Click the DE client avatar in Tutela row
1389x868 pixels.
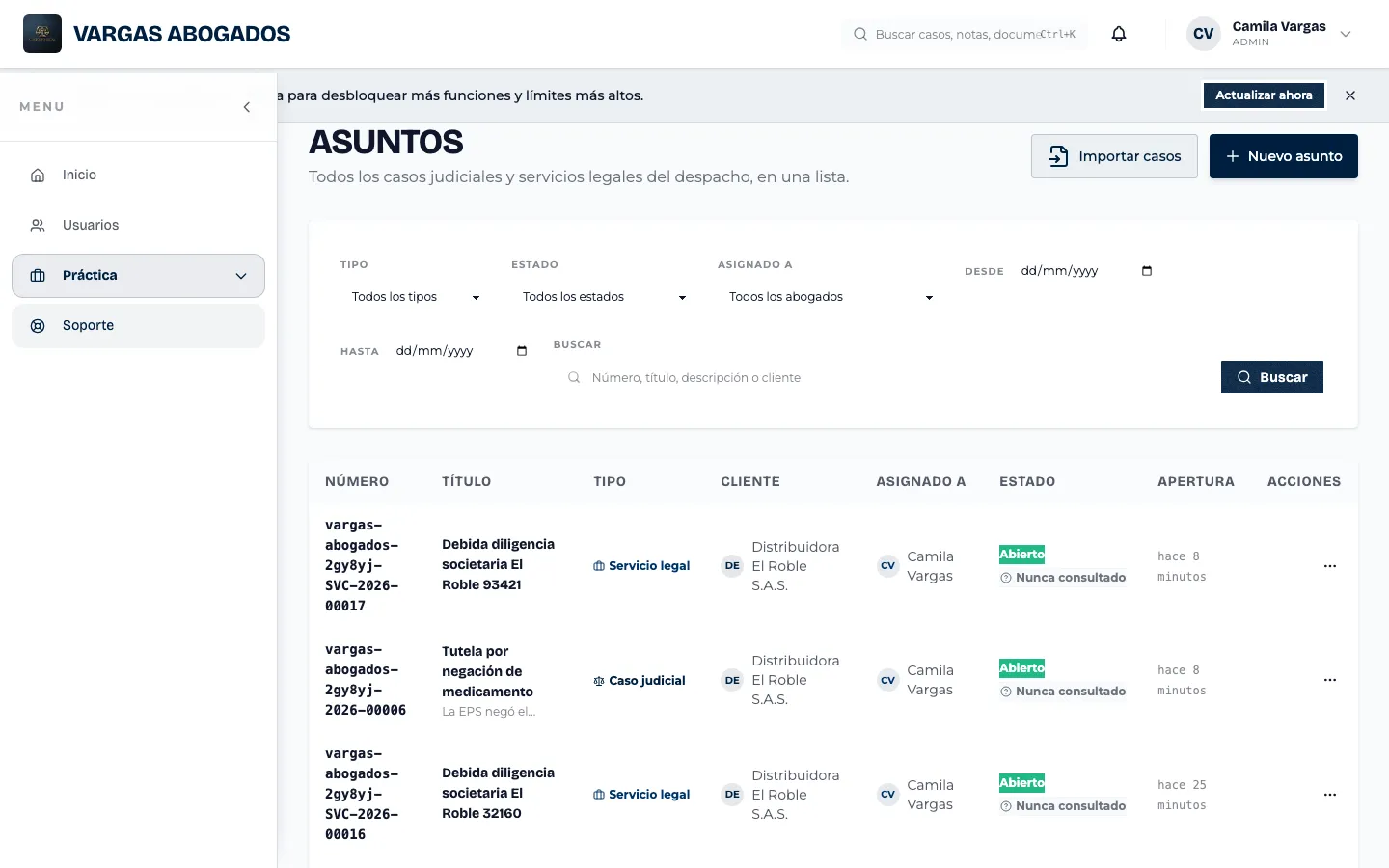(732, 681)
